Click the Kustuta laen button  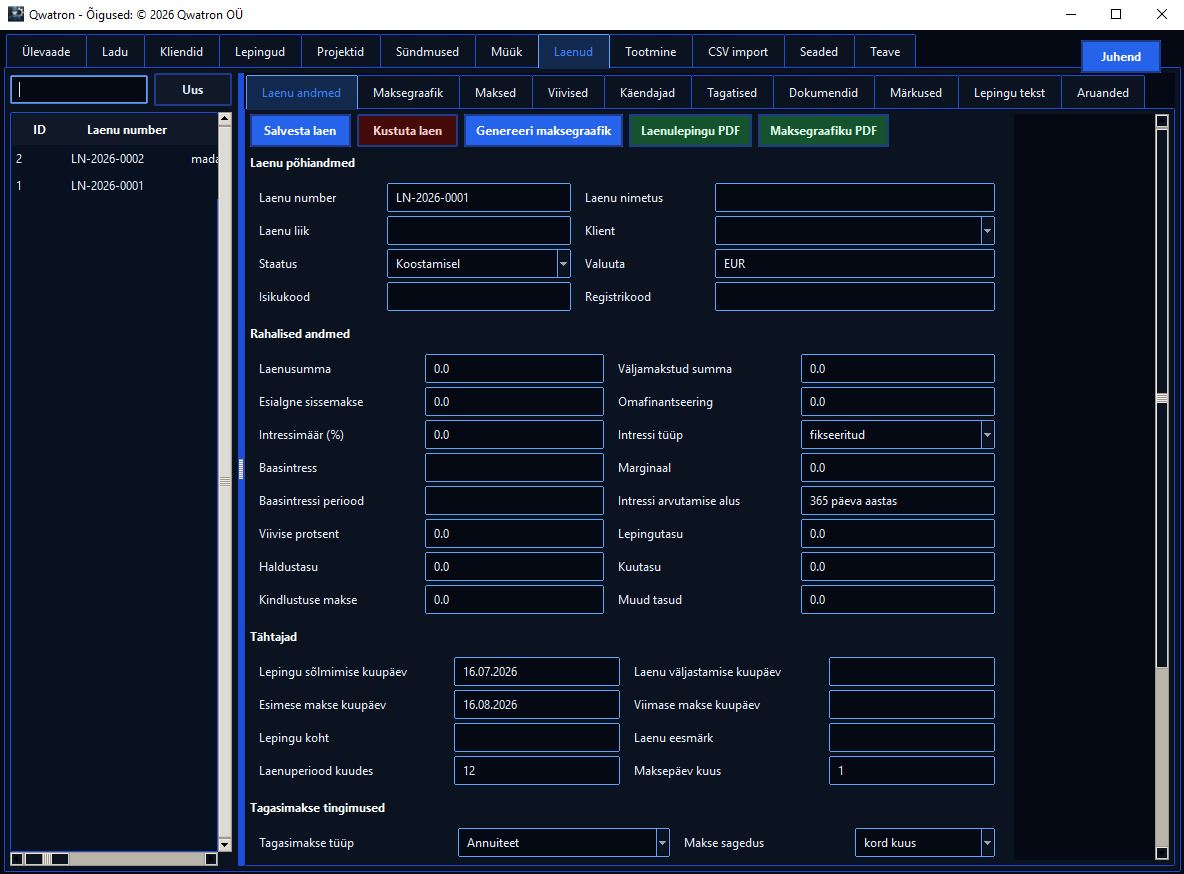click(x=407, y=131)
